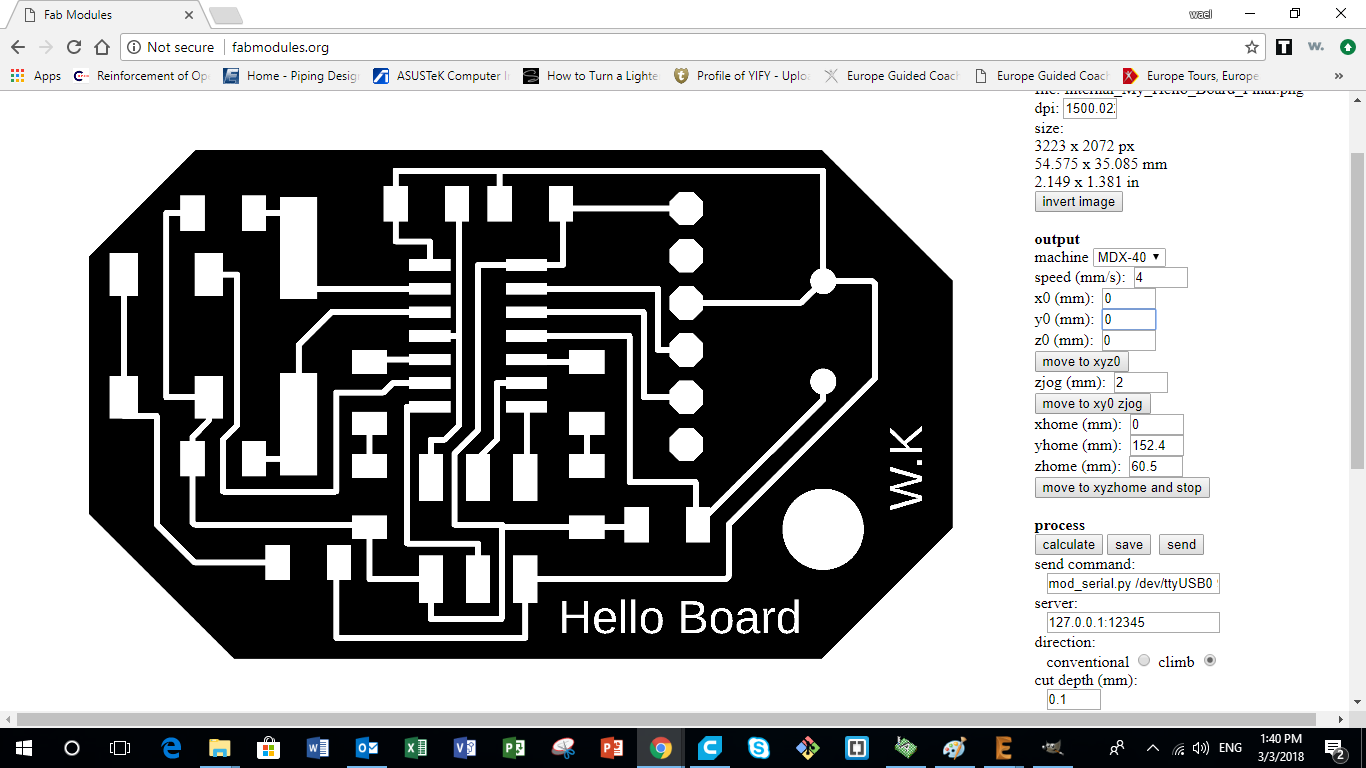Open PowerPoint from the taskbar

[612, 747]
